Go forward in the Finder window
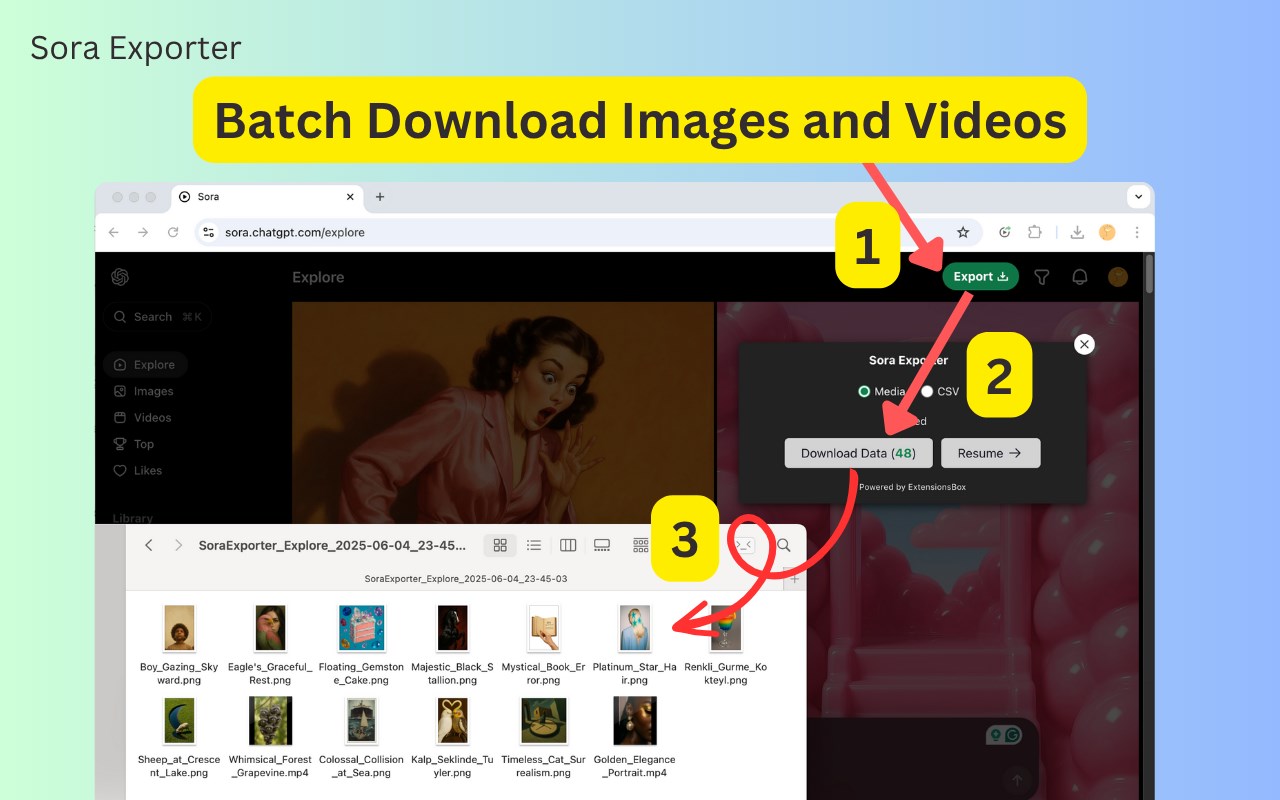1280x800 pixels. coord(178,545)
